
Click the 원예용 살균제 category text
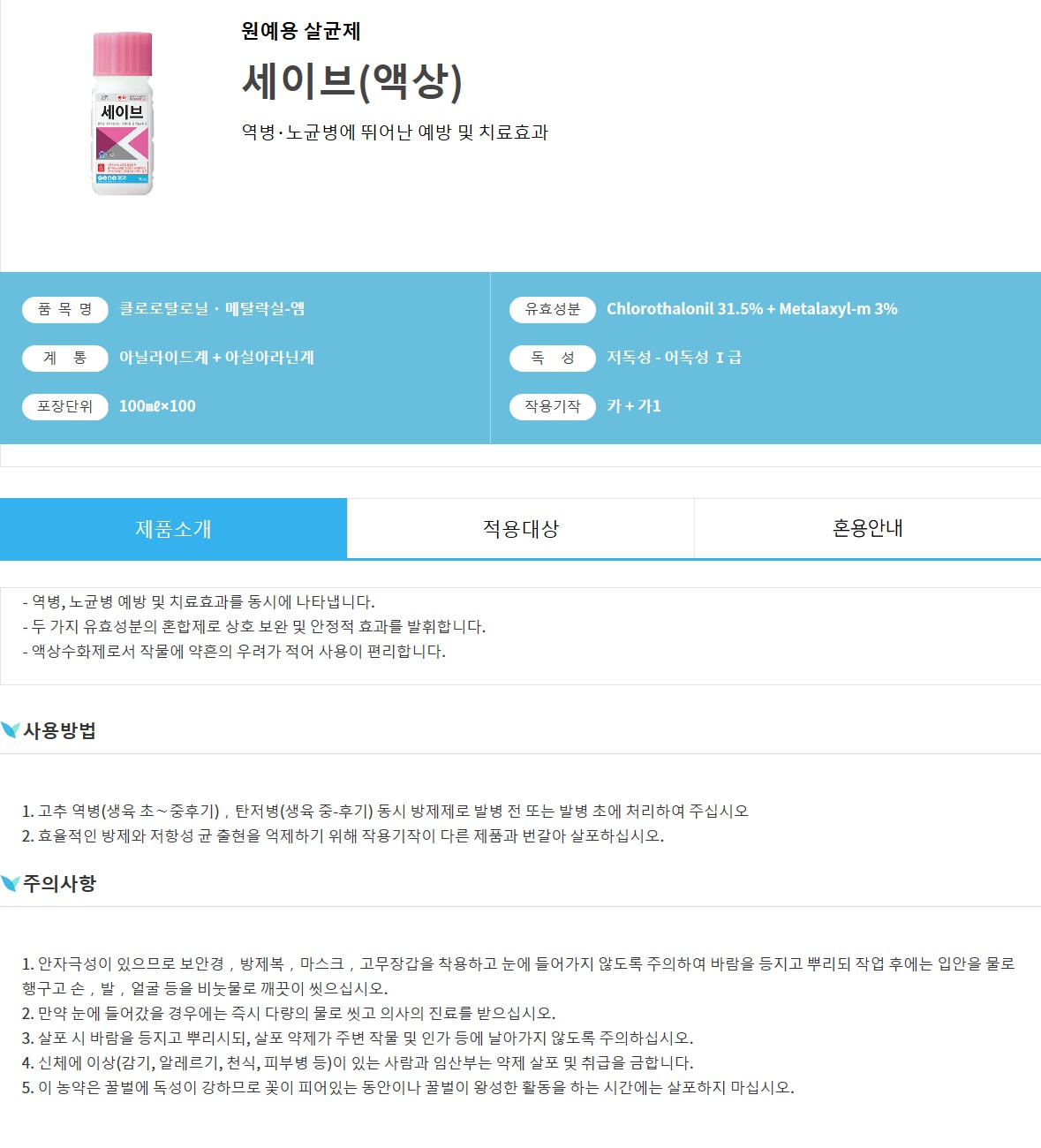[301, 31]
